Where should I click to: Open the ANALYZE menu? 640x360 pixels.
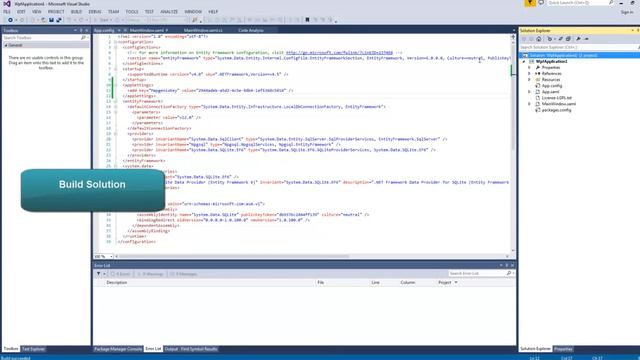pyautogui.click(x=169, y=12)
